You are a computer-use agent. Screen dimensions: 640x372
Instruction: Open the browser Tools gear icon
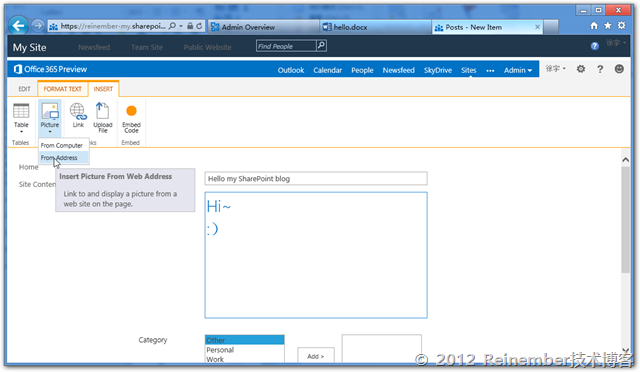(x=622, y=26)
